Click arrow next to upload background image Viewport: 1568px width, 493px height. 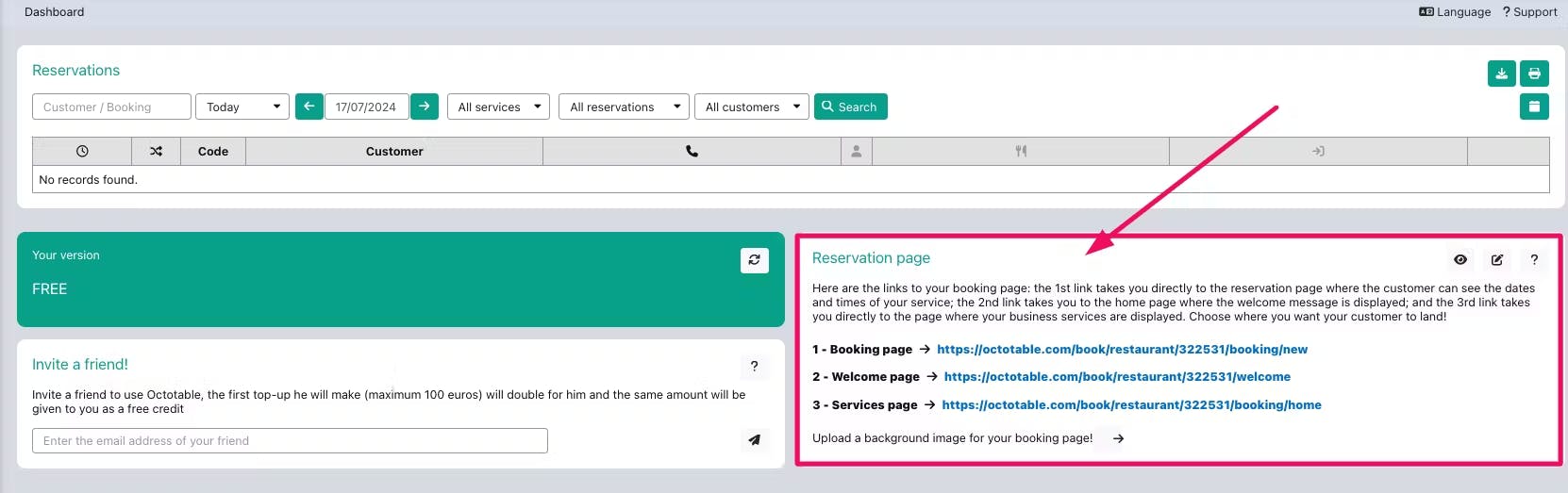pos(1118,438)
